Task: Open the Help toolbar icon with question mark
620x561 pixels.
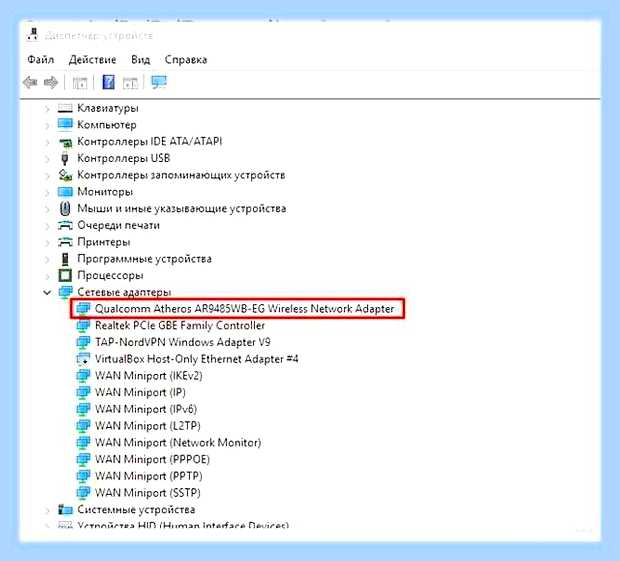Action: coord(108,82)
